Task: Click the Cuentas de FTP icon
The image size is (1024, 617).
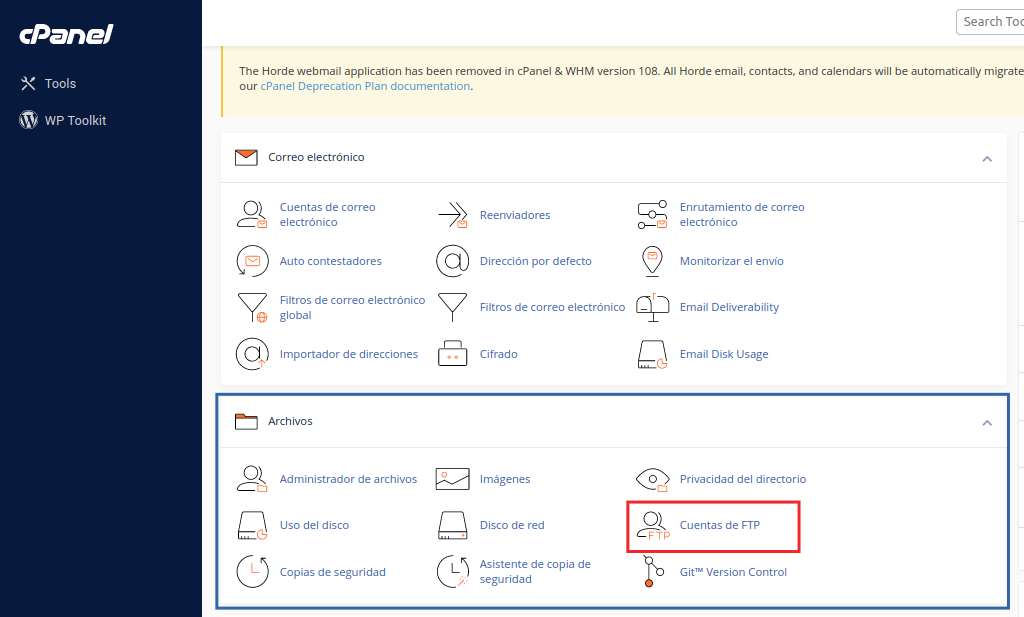Action: [x=653, y=526]
